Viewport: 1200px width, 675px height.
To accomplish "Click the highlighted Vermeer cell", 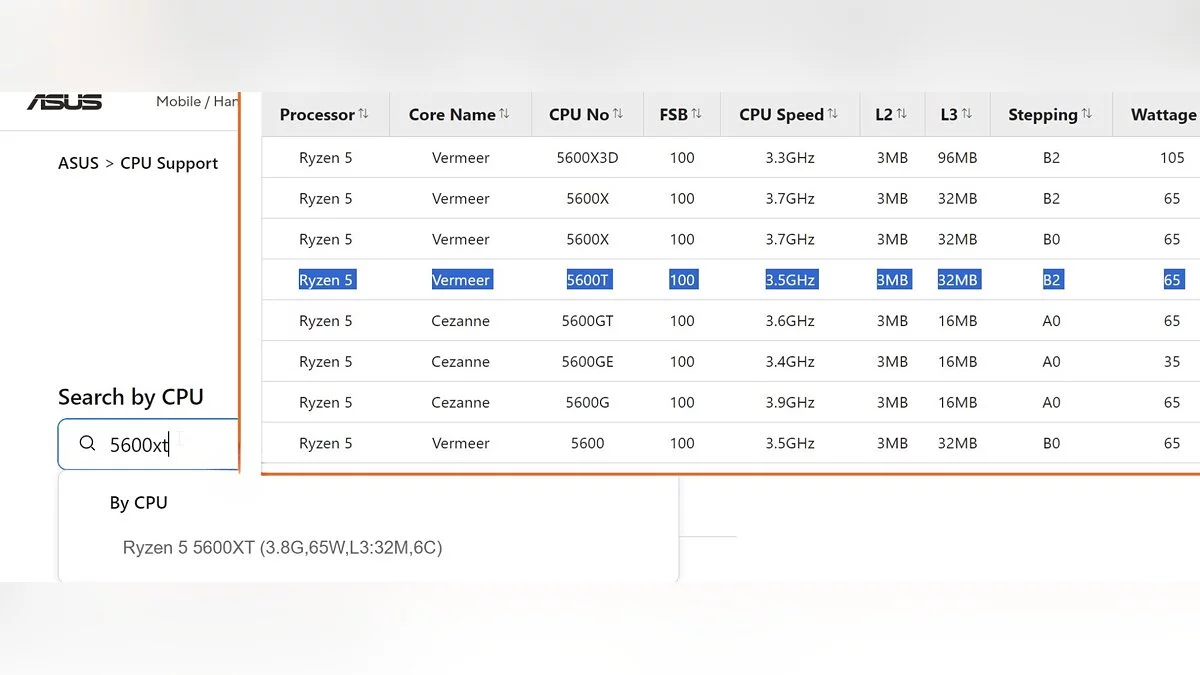I will 461,280.
